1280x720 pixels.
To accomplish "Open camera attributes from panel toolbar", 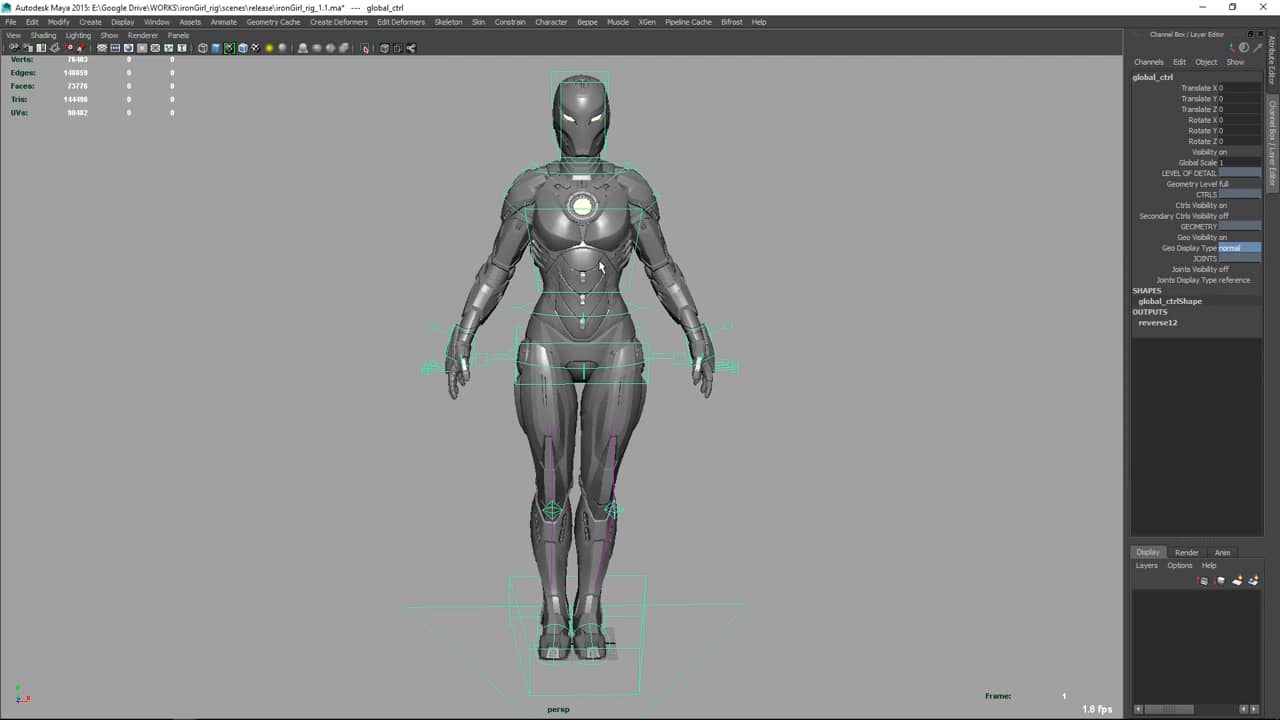I will click(27, 48).
